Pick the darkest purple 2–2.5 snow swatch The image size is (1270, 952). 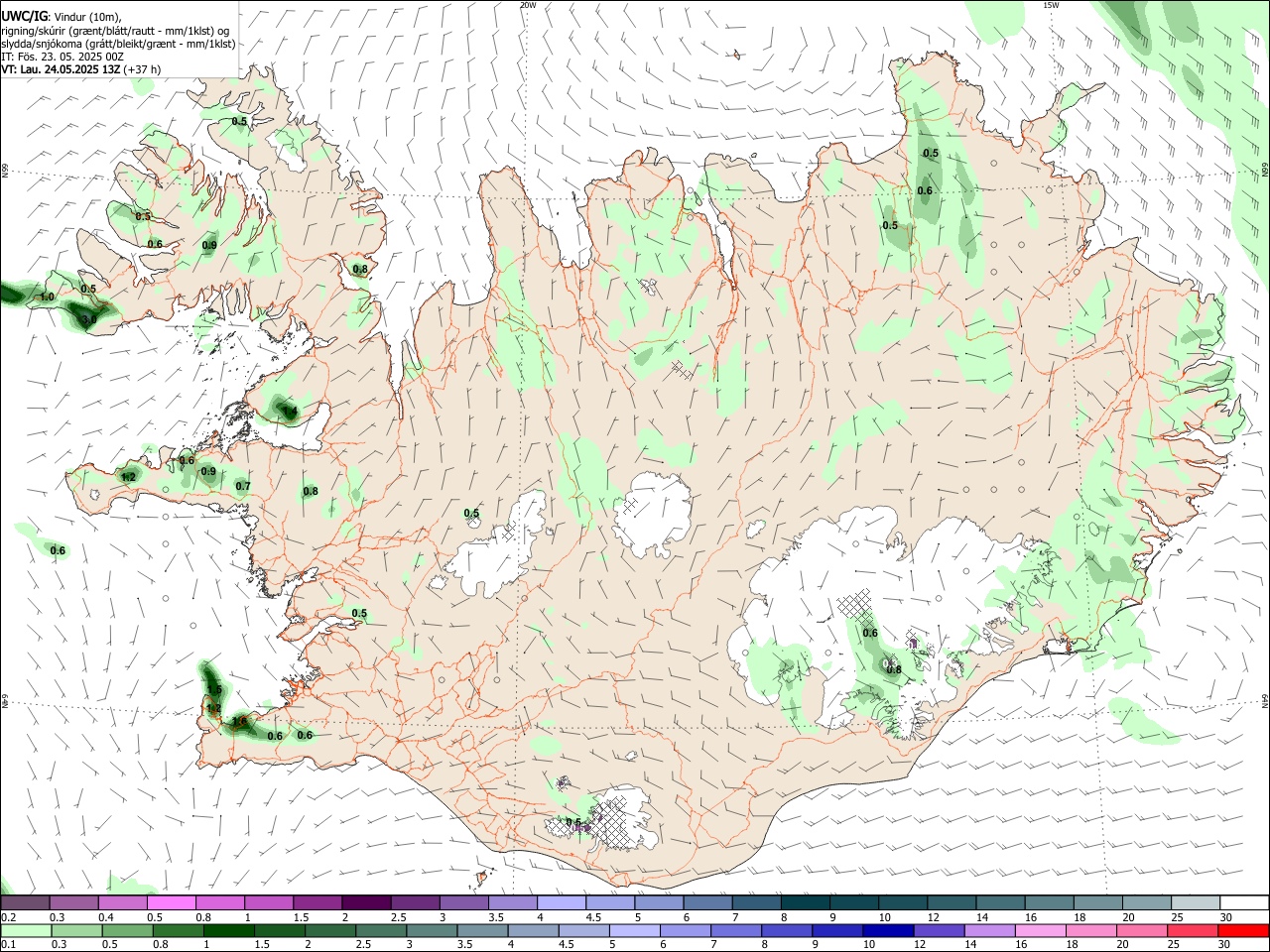tap(366, 902)
